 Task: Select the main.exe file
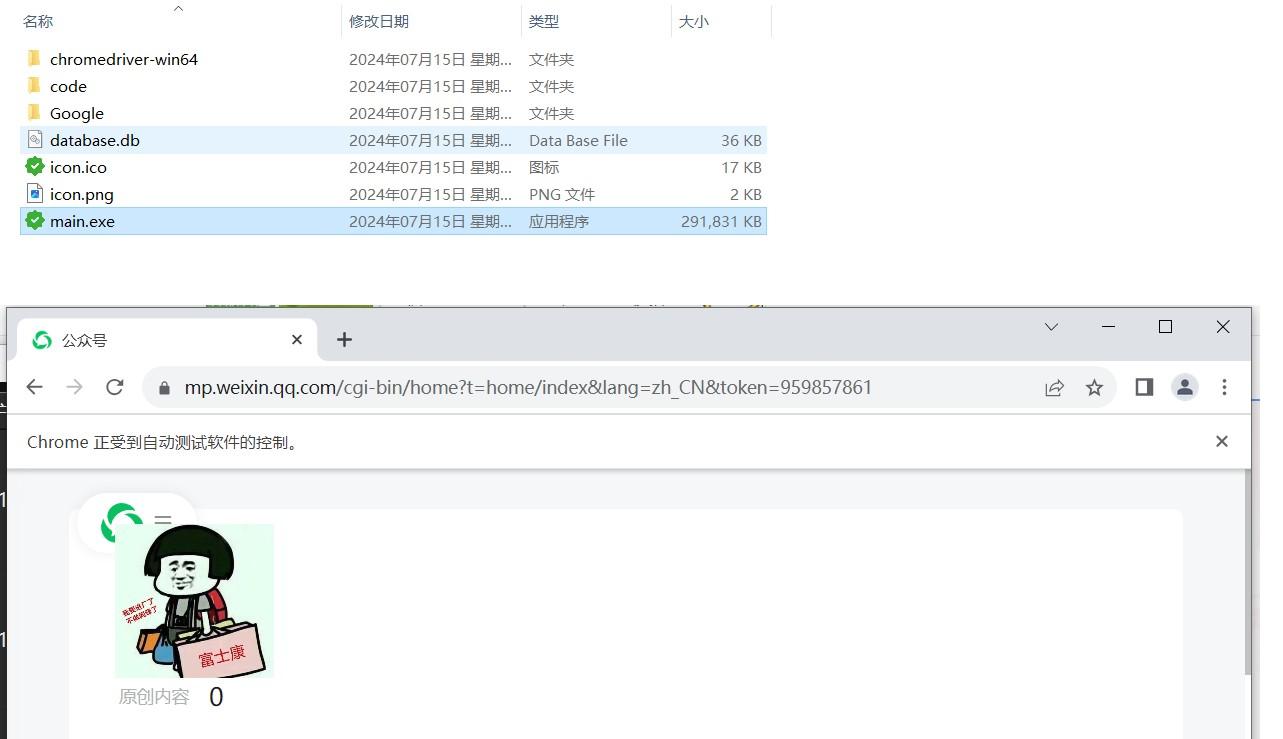tap(82, 221)
